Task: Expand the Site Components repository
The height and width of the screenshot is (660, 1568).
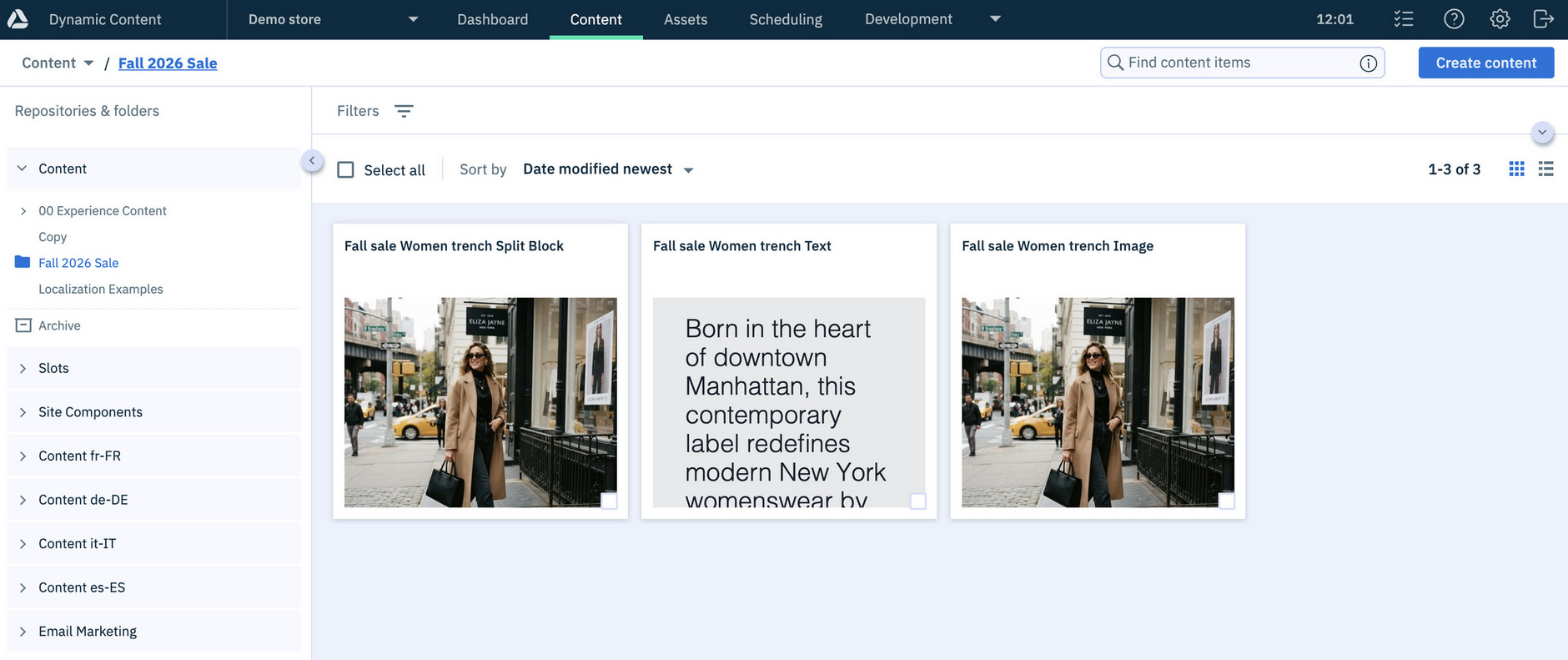Action: pyautogui.click(x=23, y=412)
